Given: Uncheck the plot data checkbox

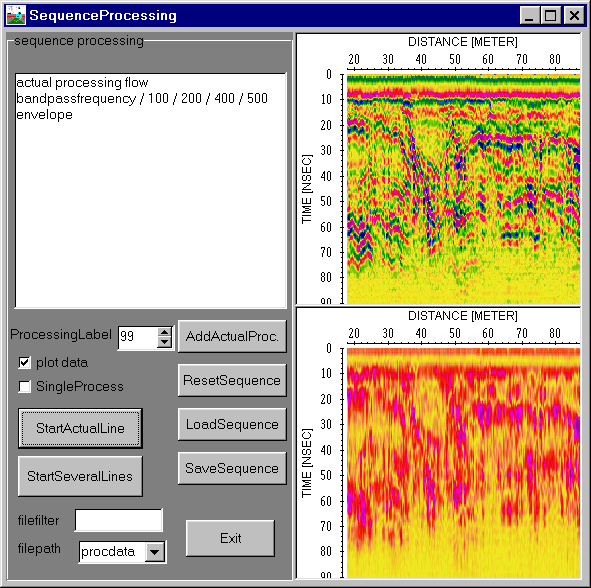Looking at the screenshot, I should (24, 363).
